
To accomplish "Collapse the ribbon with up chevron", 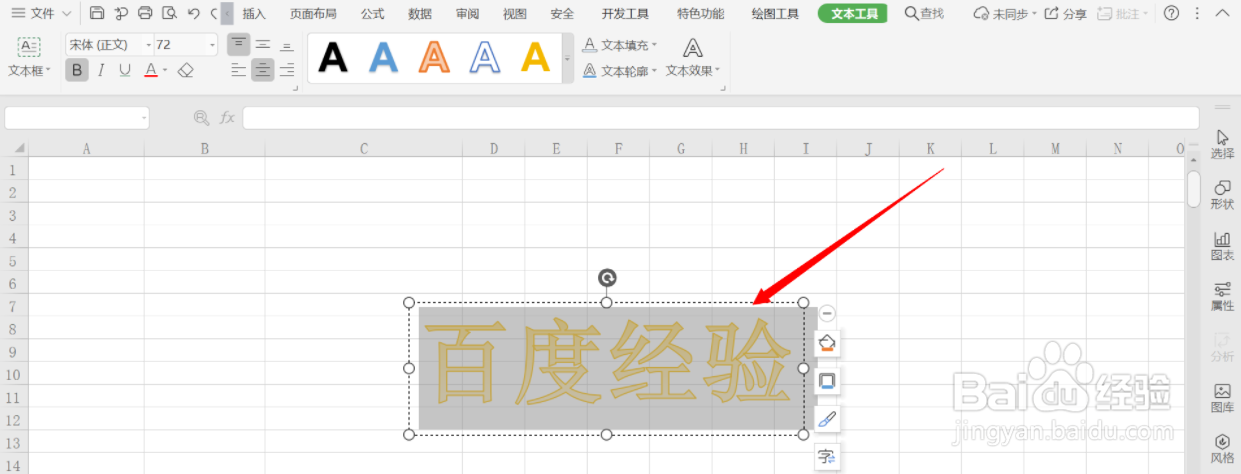I will pos(1222,13).
